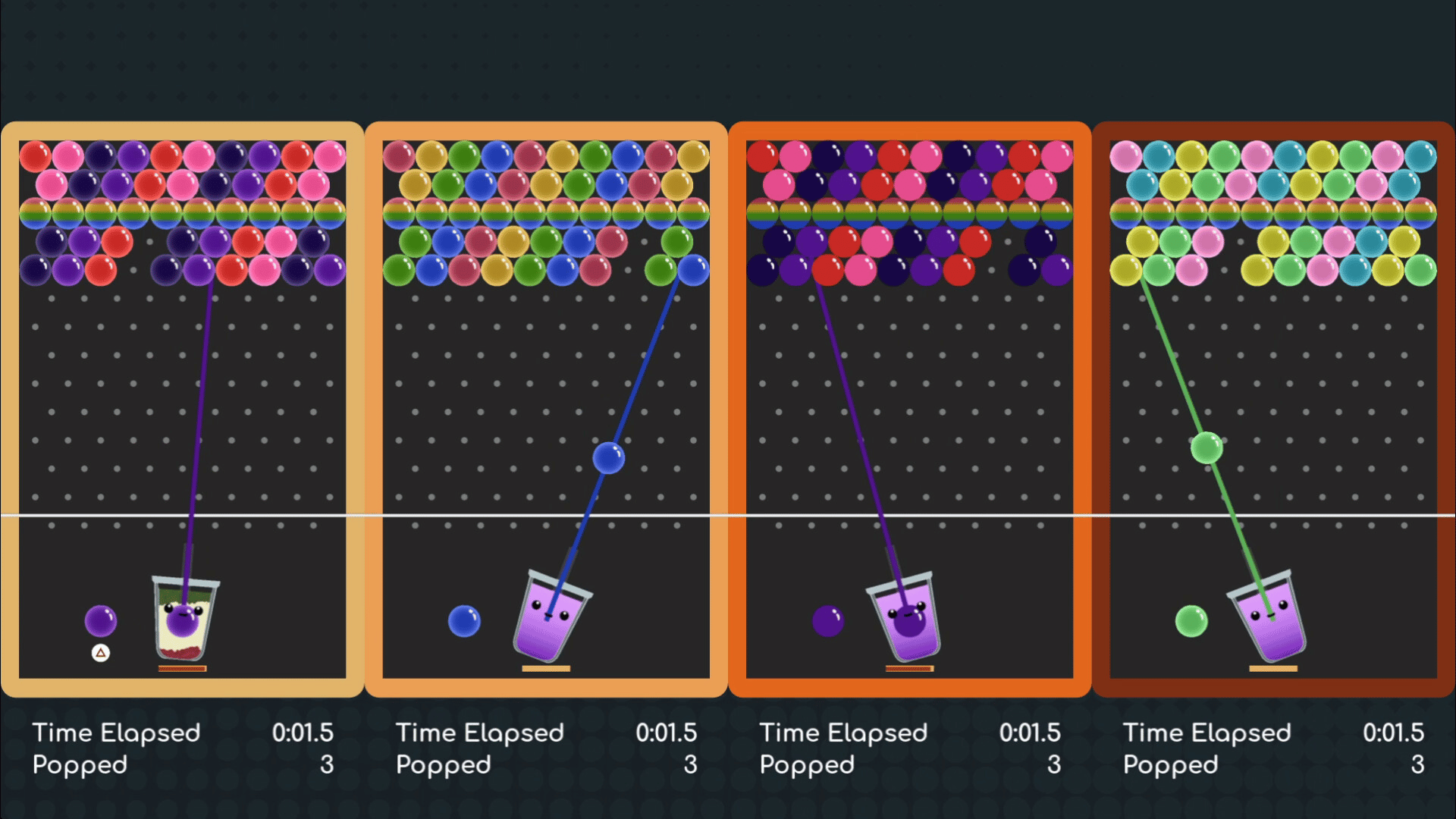The image size is (1456, 819).
Task: Click the Popped label under second panel
Action: (443, 764)
